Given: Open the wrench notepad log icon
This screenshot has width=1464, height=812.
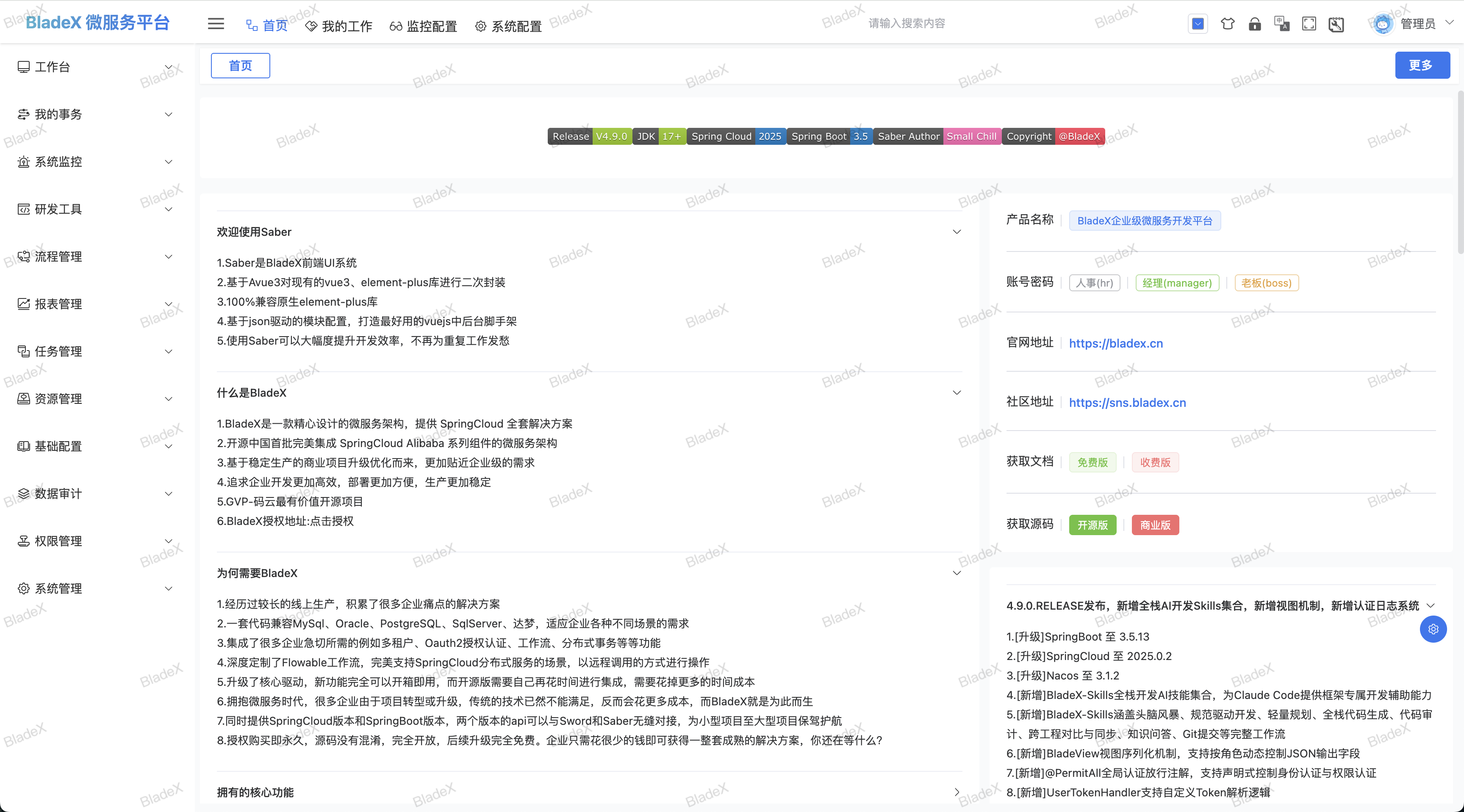Looking at the screenshot, I should (x=1336, y=24).
